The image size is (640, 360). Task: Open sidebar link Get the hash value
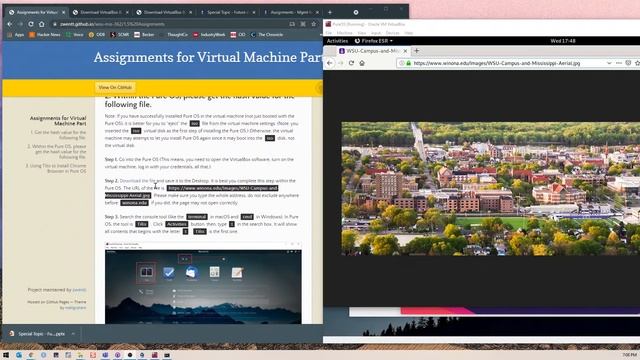click(59, 135)
